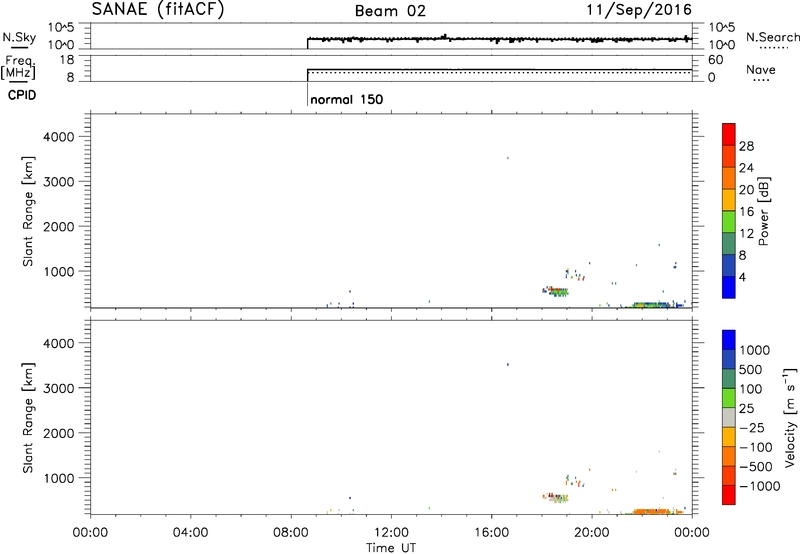The height and width of the screenshot is (554, 800).
Task: Click orange echo band after 21:00 in velocity panel
Action: click(652, 511)
